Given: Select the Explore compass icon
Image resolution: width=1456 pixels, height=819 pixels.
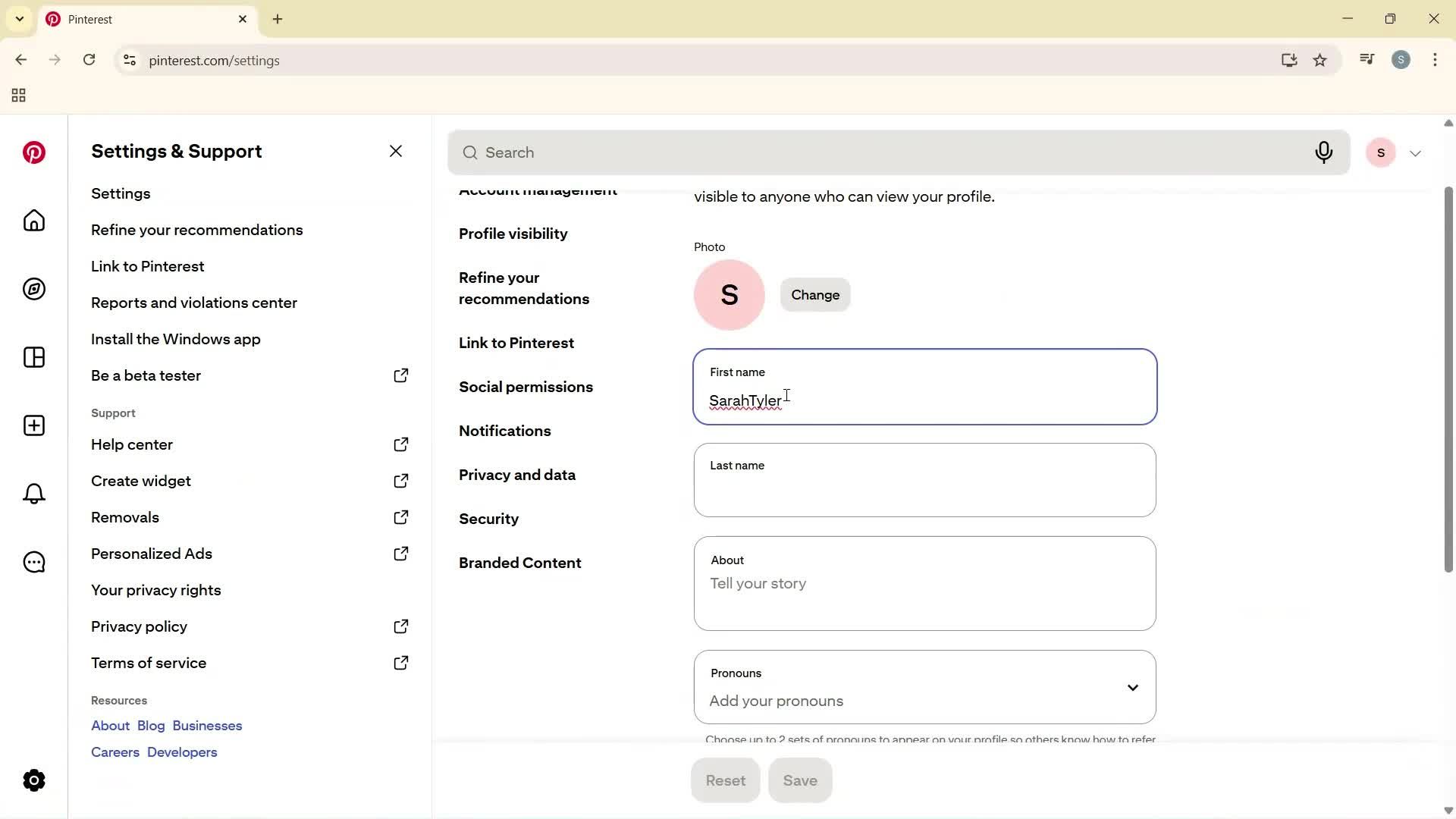Looking at the screenshot, I should pyautogui.click(x=33, y=289).
